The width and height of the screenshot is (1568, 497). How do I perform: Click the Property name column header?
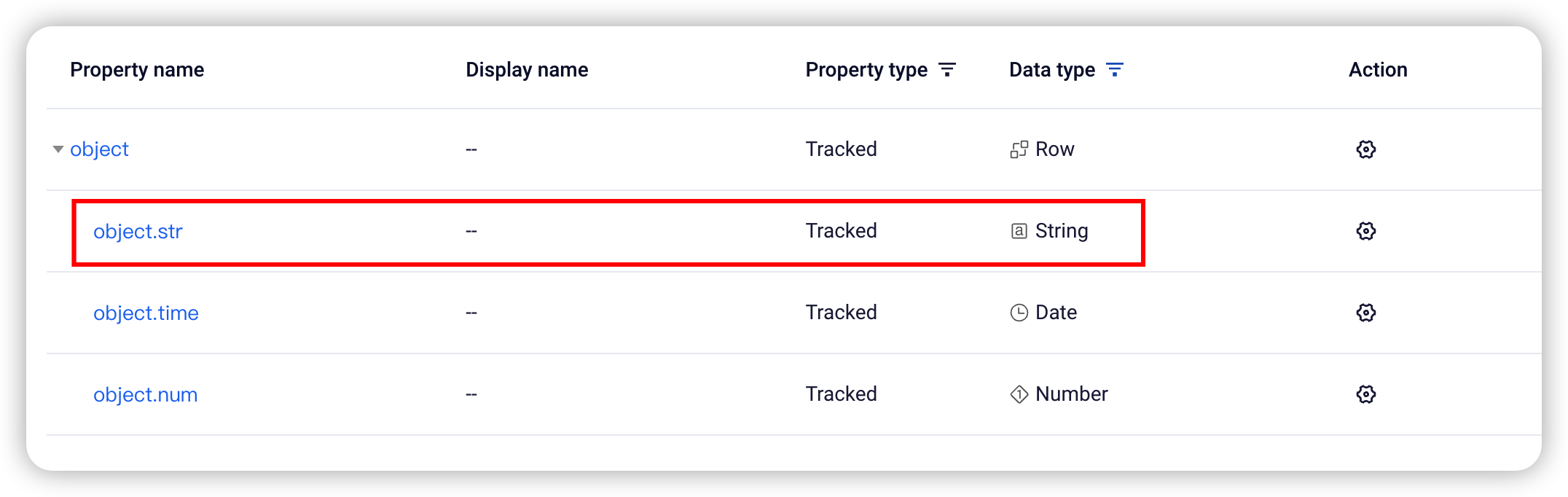click(137, 70)
